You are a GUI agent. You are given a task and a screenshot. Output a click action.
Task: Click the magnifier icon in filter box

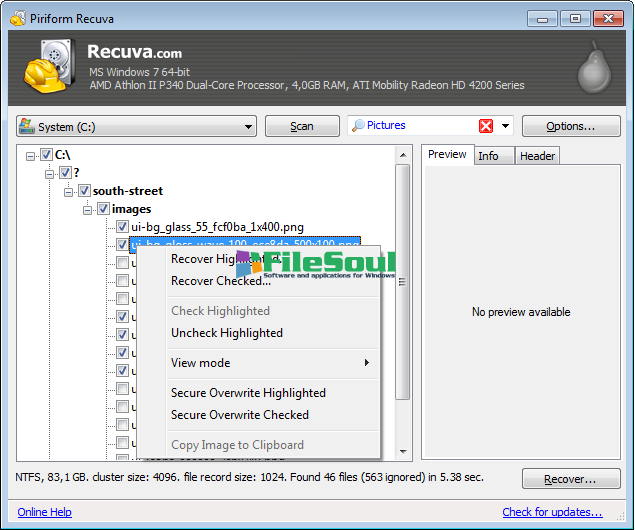[357, 126]
